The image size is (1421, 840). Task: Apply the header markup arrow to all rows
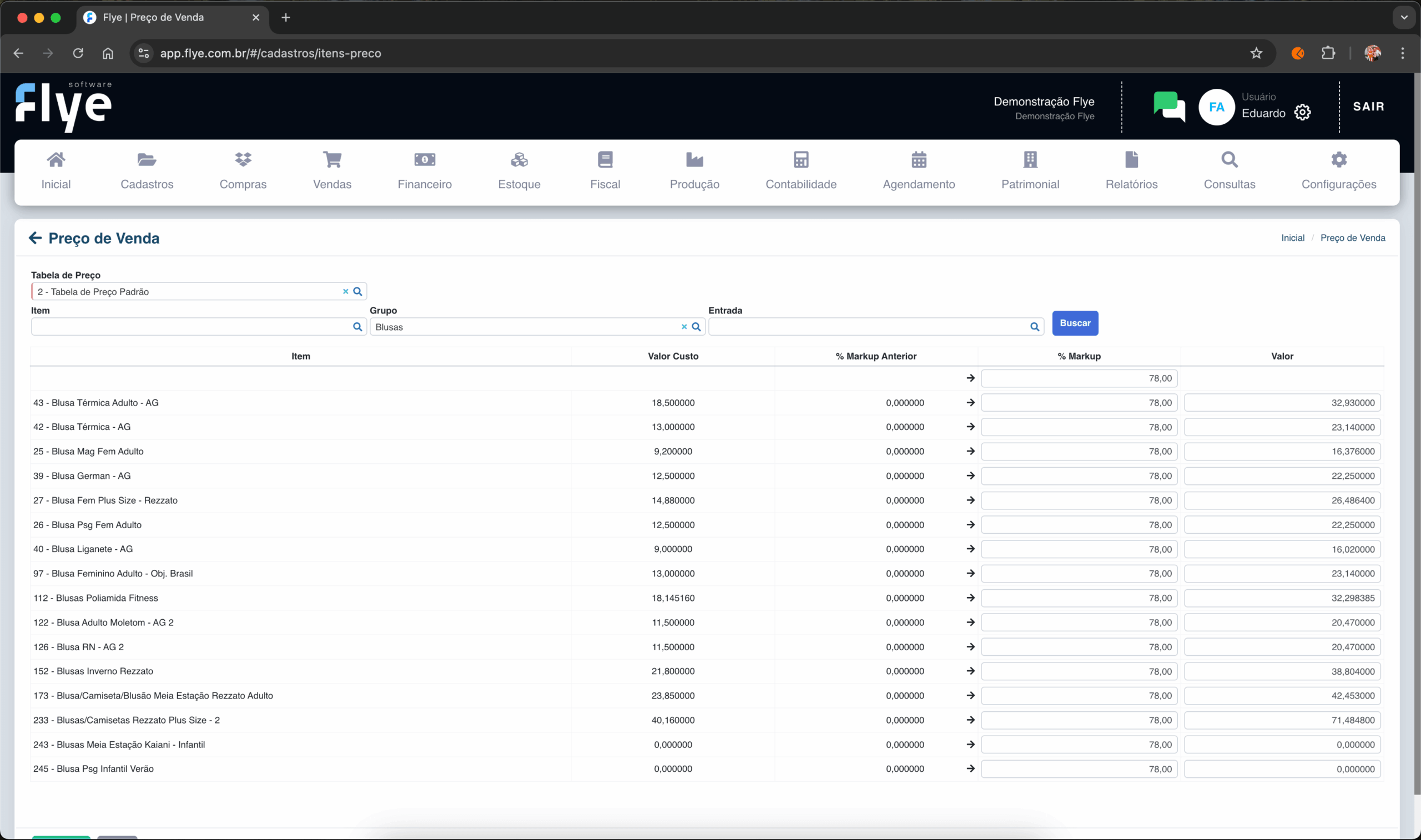(x=970, y=378)
